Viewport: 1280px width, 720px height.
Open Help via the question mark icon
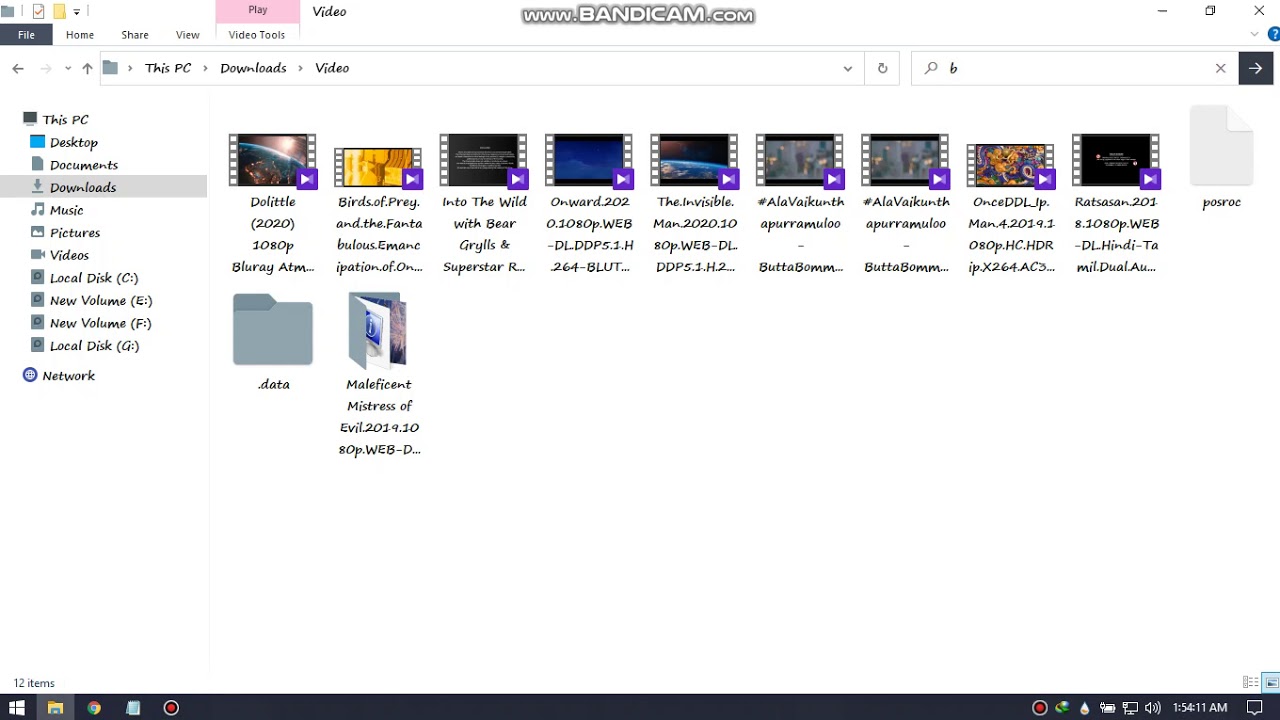(x=1273, y=34)
